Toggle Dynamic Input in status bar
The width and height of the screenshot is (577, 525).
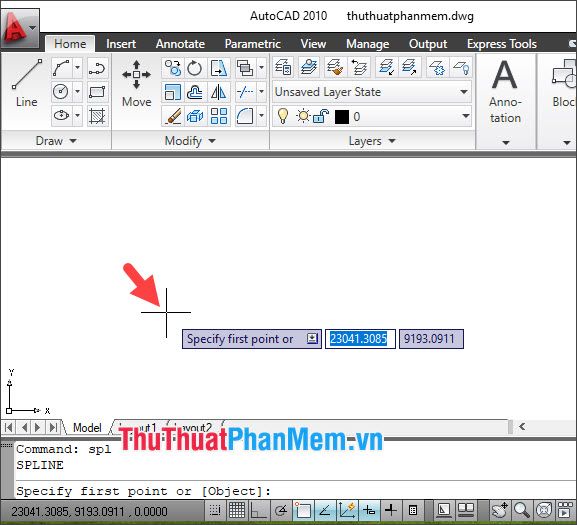tap(369, 510)
